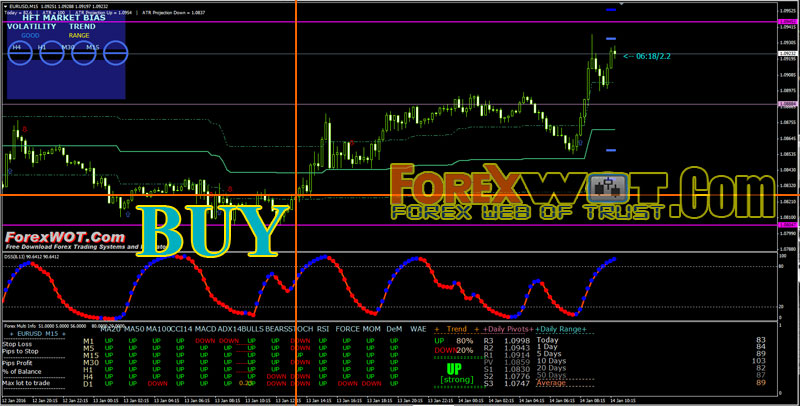Click the Max lot to trade label
800x406 pixels.
(x=26, y=383)
